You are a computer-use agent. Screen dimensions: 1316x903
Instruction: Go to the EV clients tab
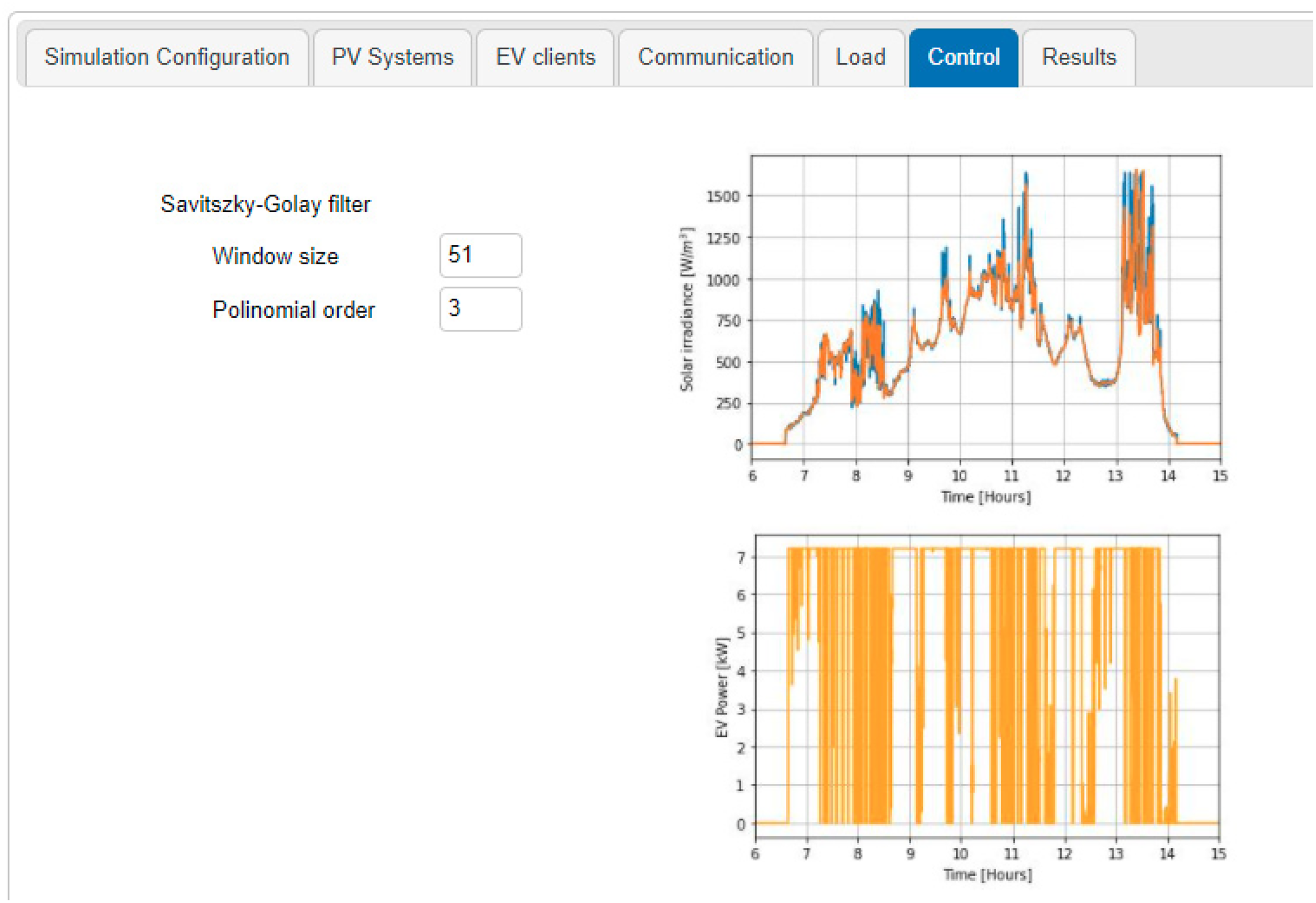pos(545,58)
